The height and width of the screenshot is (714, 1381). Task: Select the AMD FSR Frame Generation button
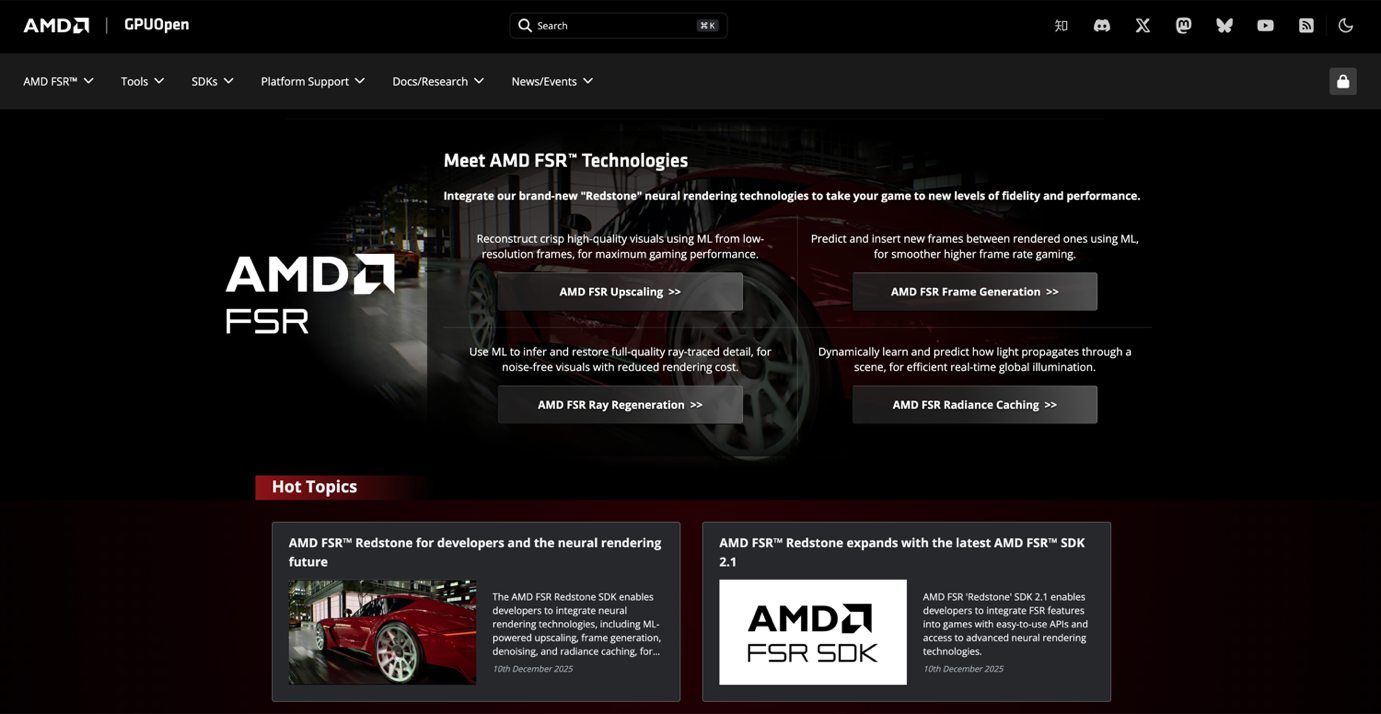pos(975,292)
